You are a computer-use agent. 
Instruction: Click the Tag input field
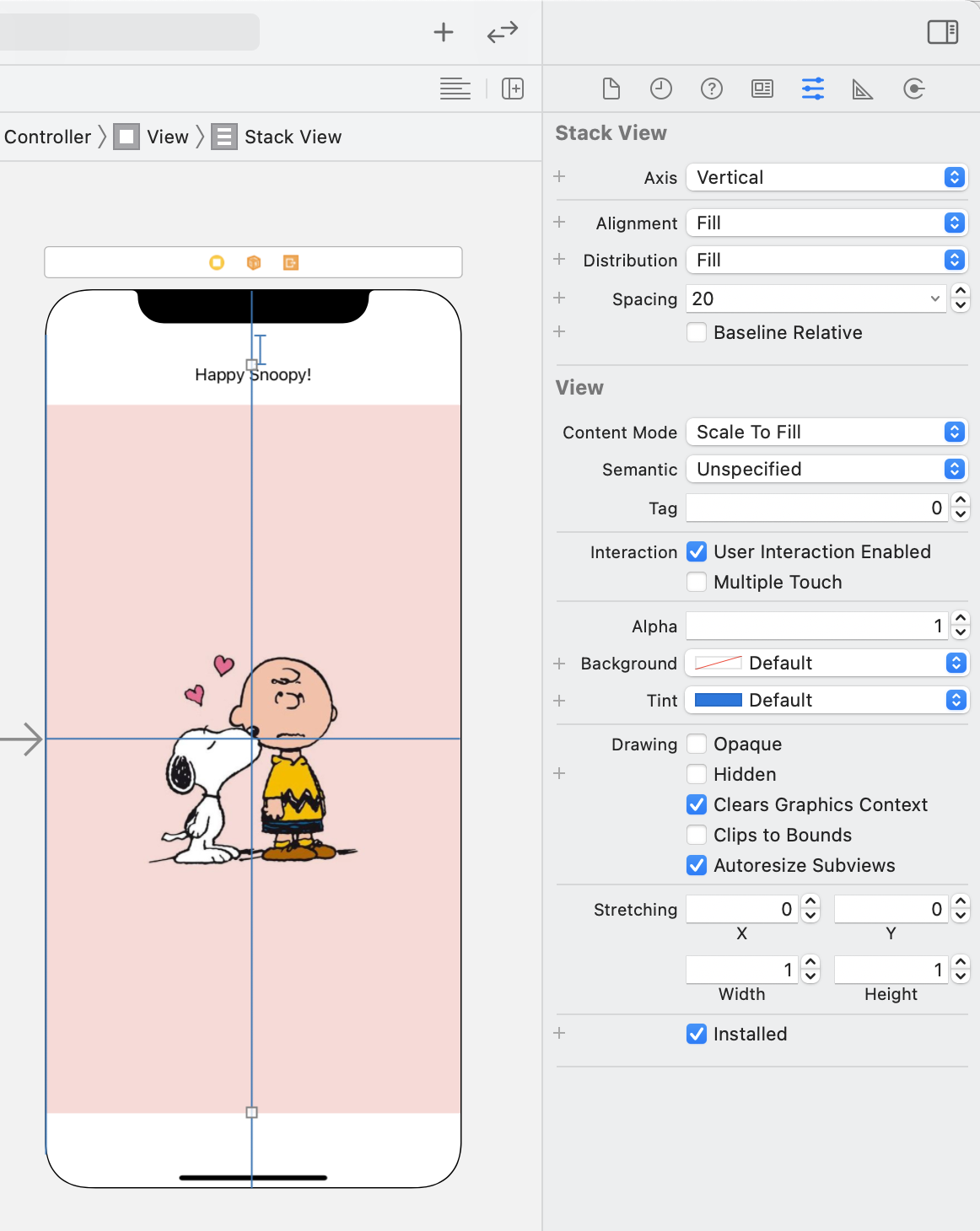[x=817, y=508]
